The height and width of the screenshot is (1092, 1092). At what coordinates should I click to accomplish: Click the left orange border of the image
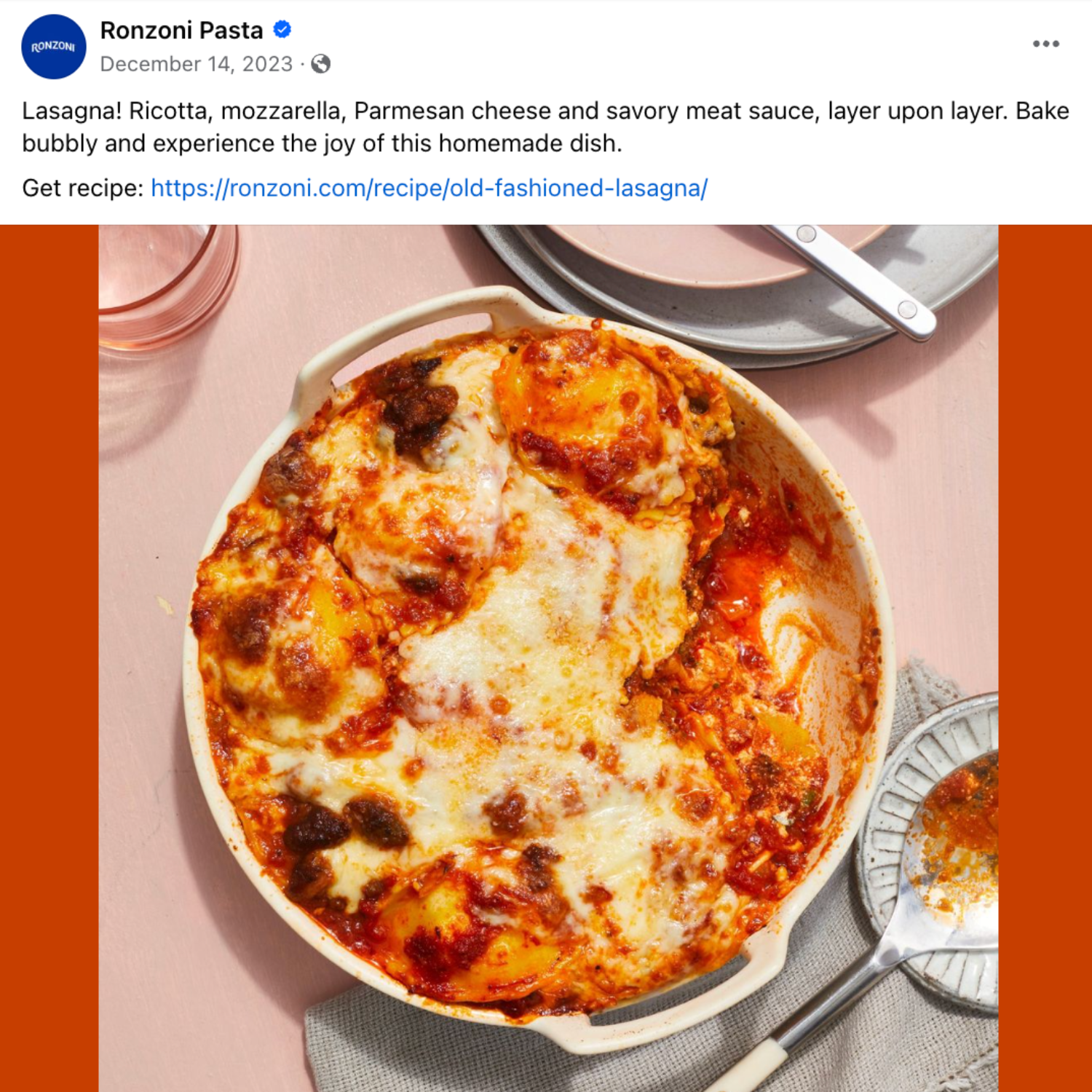point(49,658)
